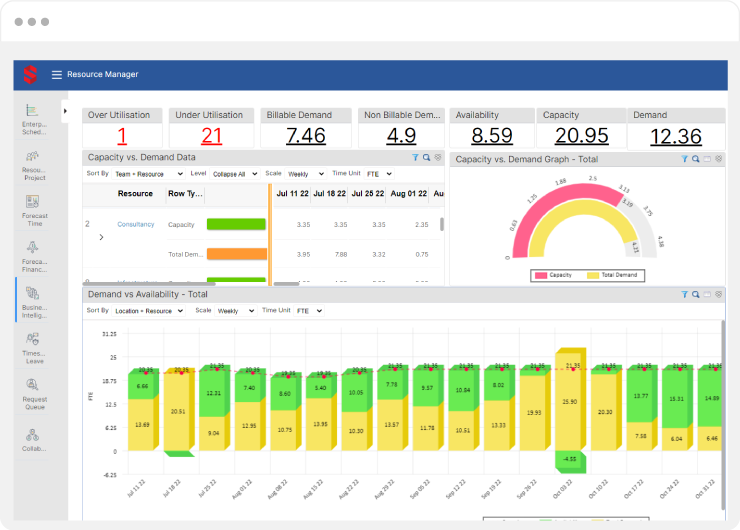Open Collaboration in the sidebar
This screenshot has height=530, width=740.
coord(34,439)
